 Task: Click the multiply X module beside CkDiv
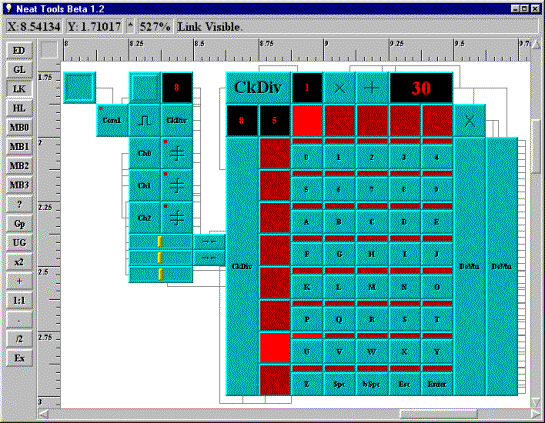coord(339,88)
